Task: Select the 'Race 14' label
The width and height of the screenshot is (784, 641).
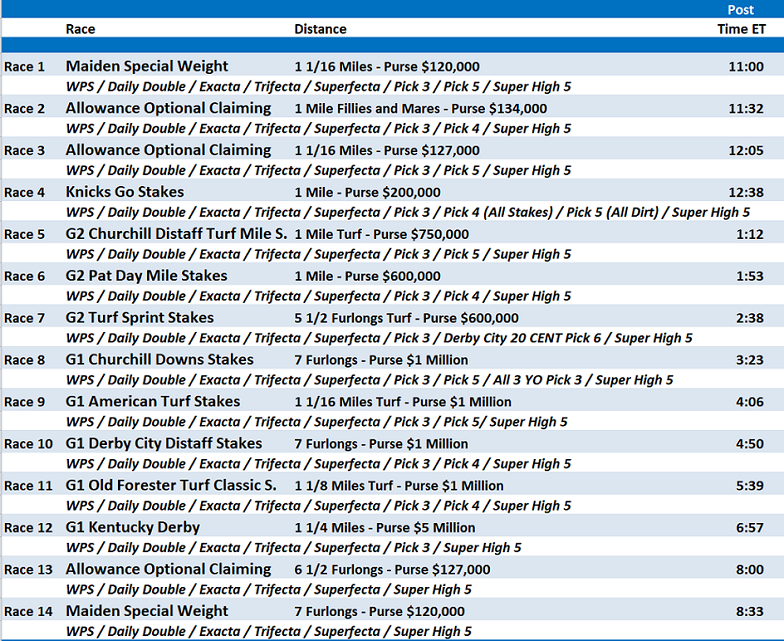Action: [28, 612]
